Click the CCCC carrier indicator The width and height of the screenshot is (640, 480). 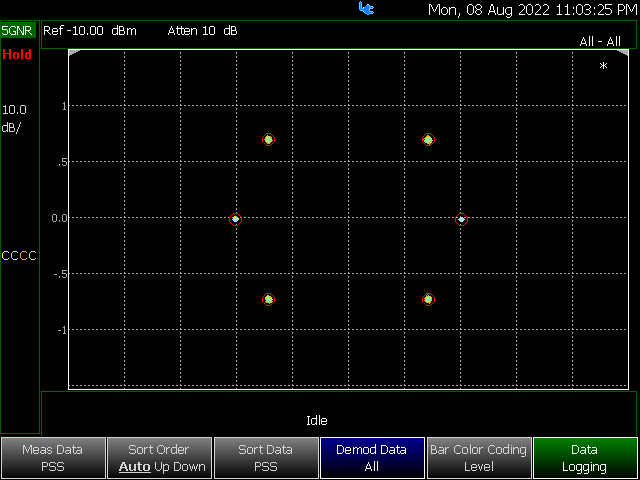click(19, 256)
